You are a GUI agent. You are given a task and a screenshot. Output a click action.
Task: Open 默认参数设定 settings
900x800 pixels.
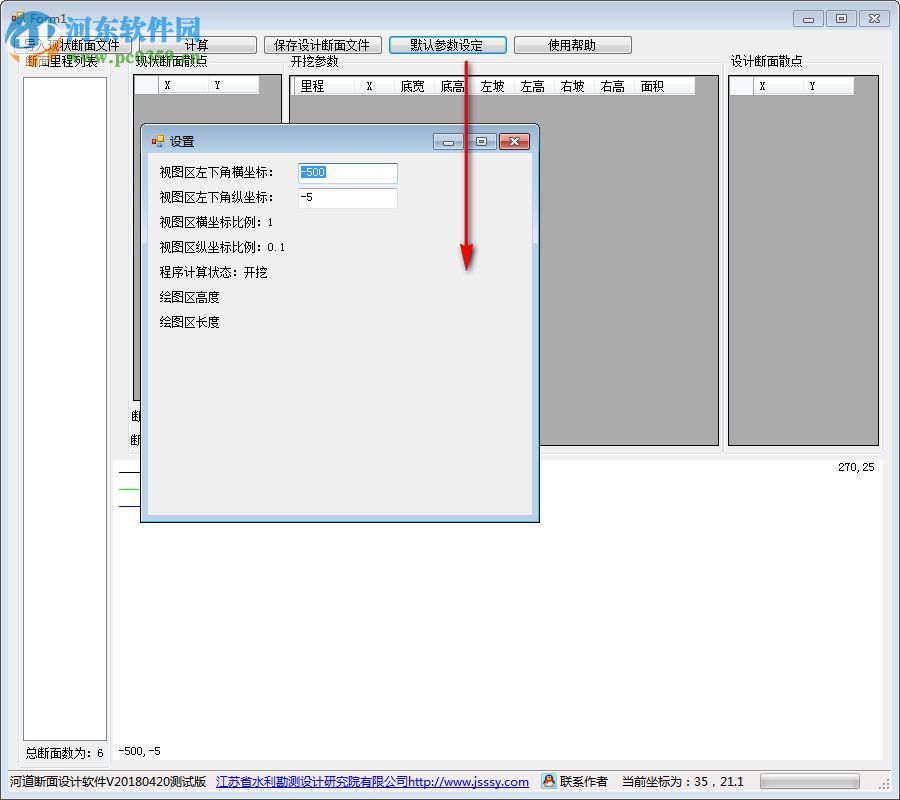click(448, 45)
